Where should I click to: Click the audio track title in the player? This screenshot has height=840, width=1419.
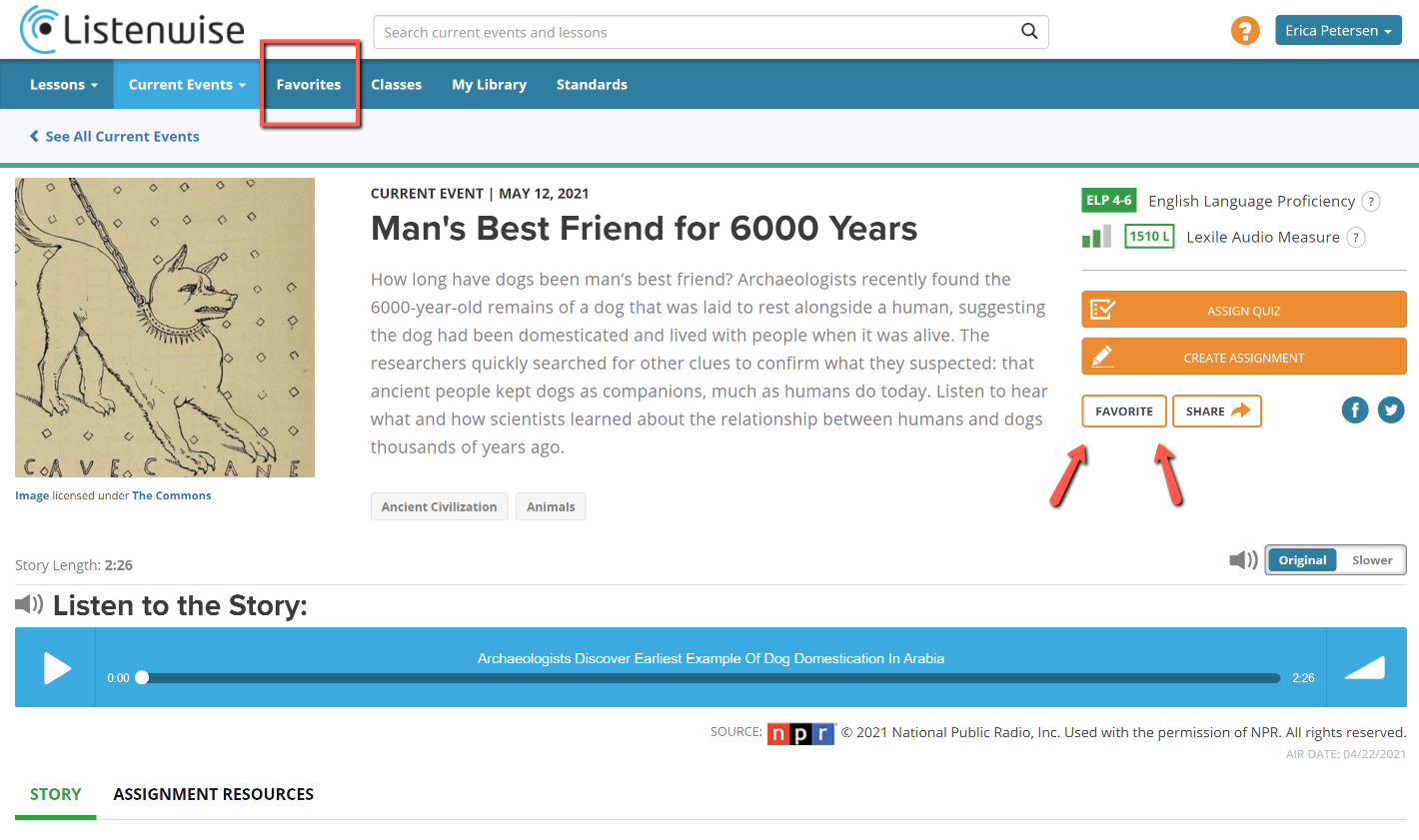[x=710, y=658]
